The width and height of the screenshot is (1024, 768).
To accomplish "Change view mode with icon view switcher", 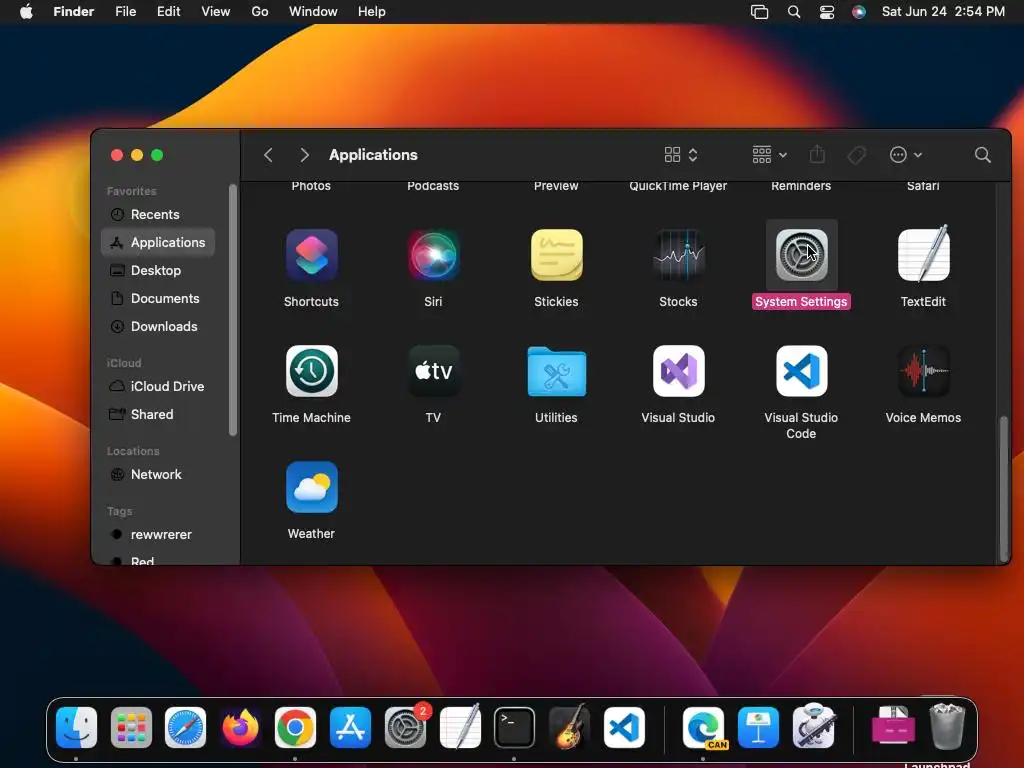I will pos(681,155).
